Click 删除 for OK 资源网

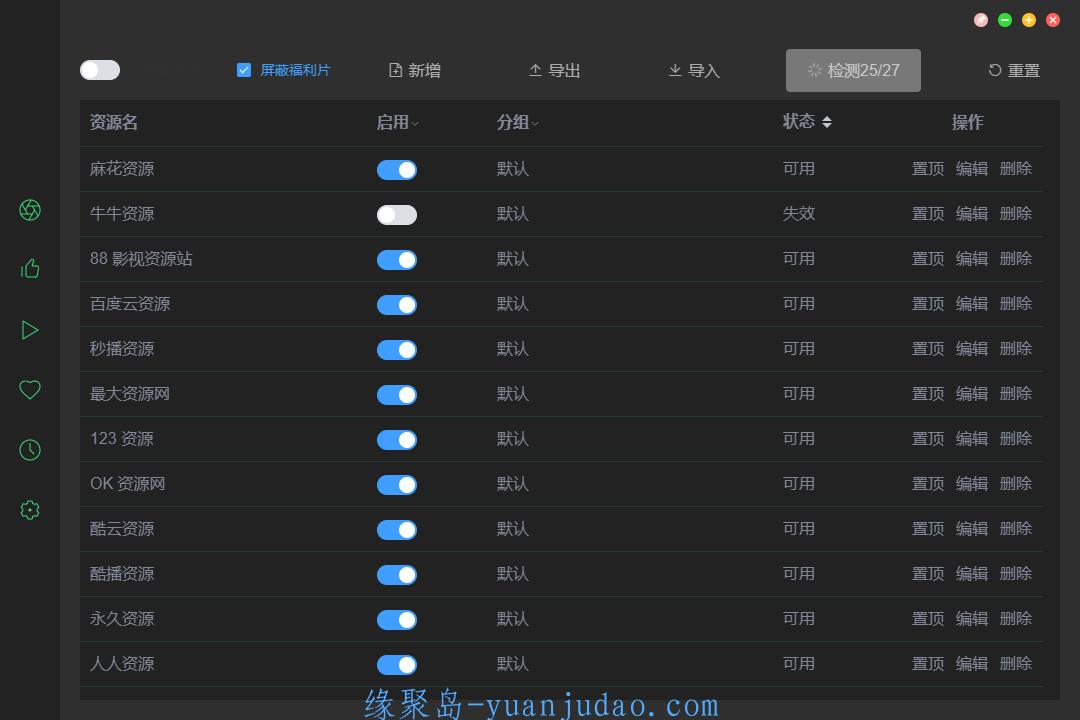[x=1016, y=484]
